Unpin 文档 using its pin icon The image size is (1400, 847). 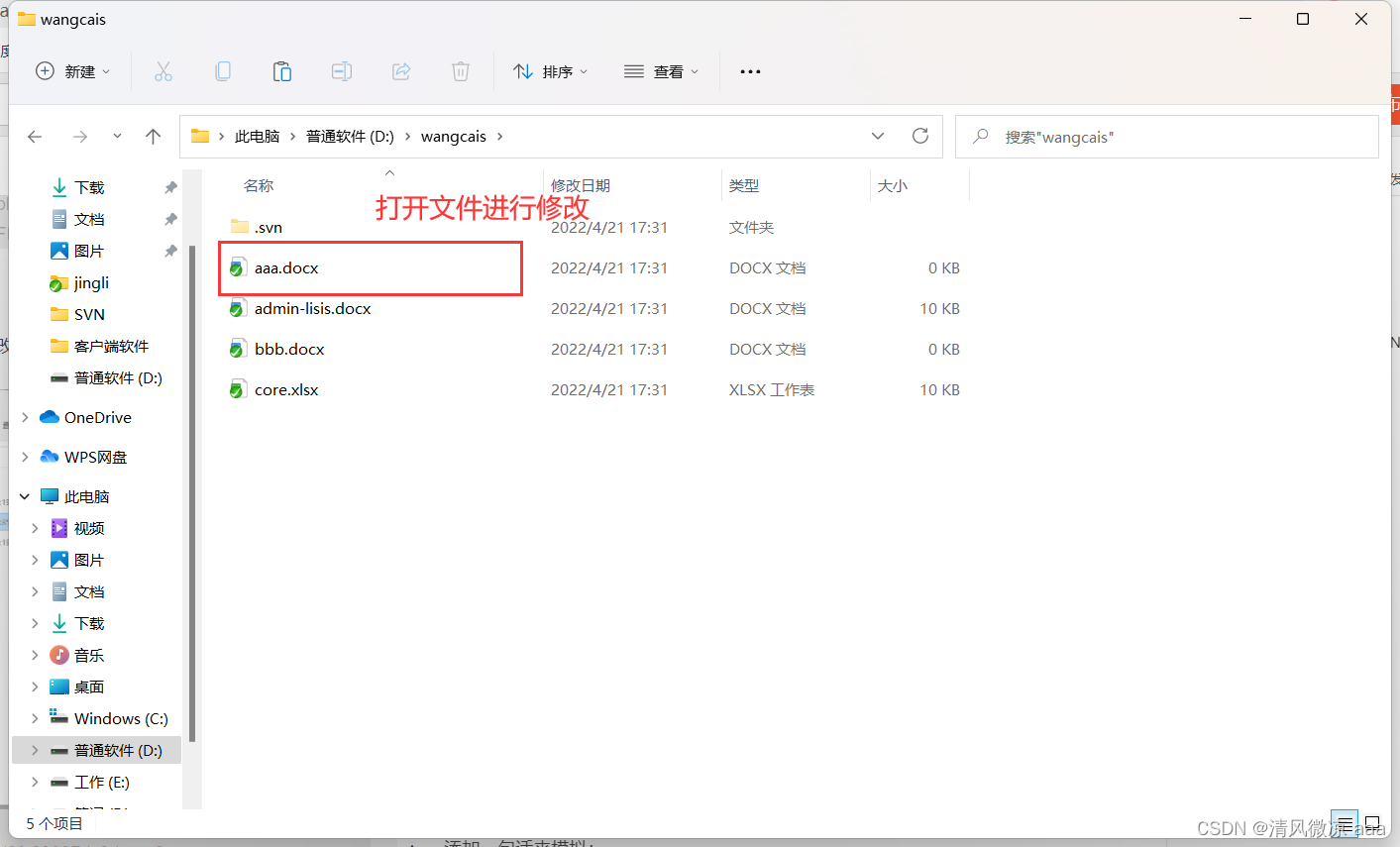[170, 219]
